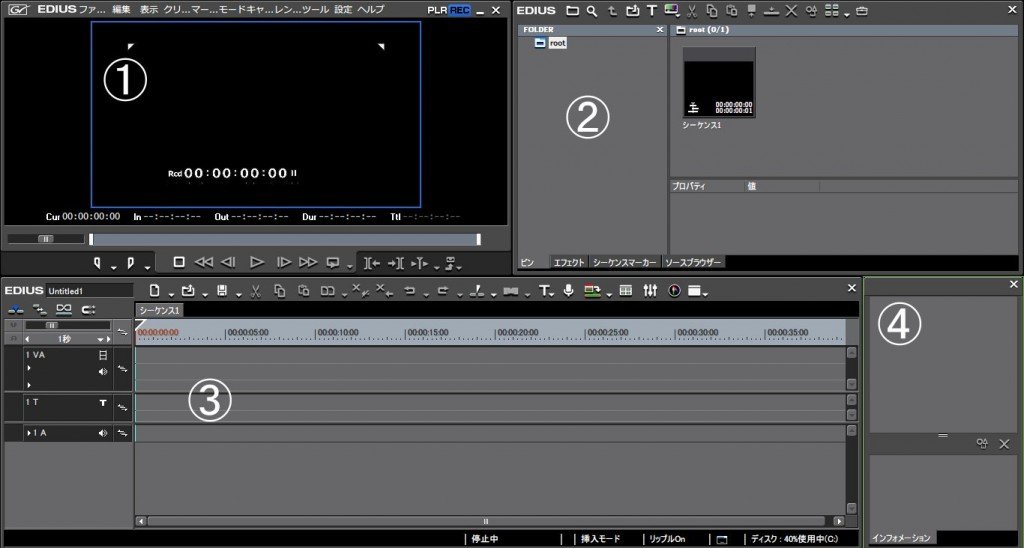Switch to the ソースブラウザー tab
Screen dimensions: 1024x548
[693, 263]
